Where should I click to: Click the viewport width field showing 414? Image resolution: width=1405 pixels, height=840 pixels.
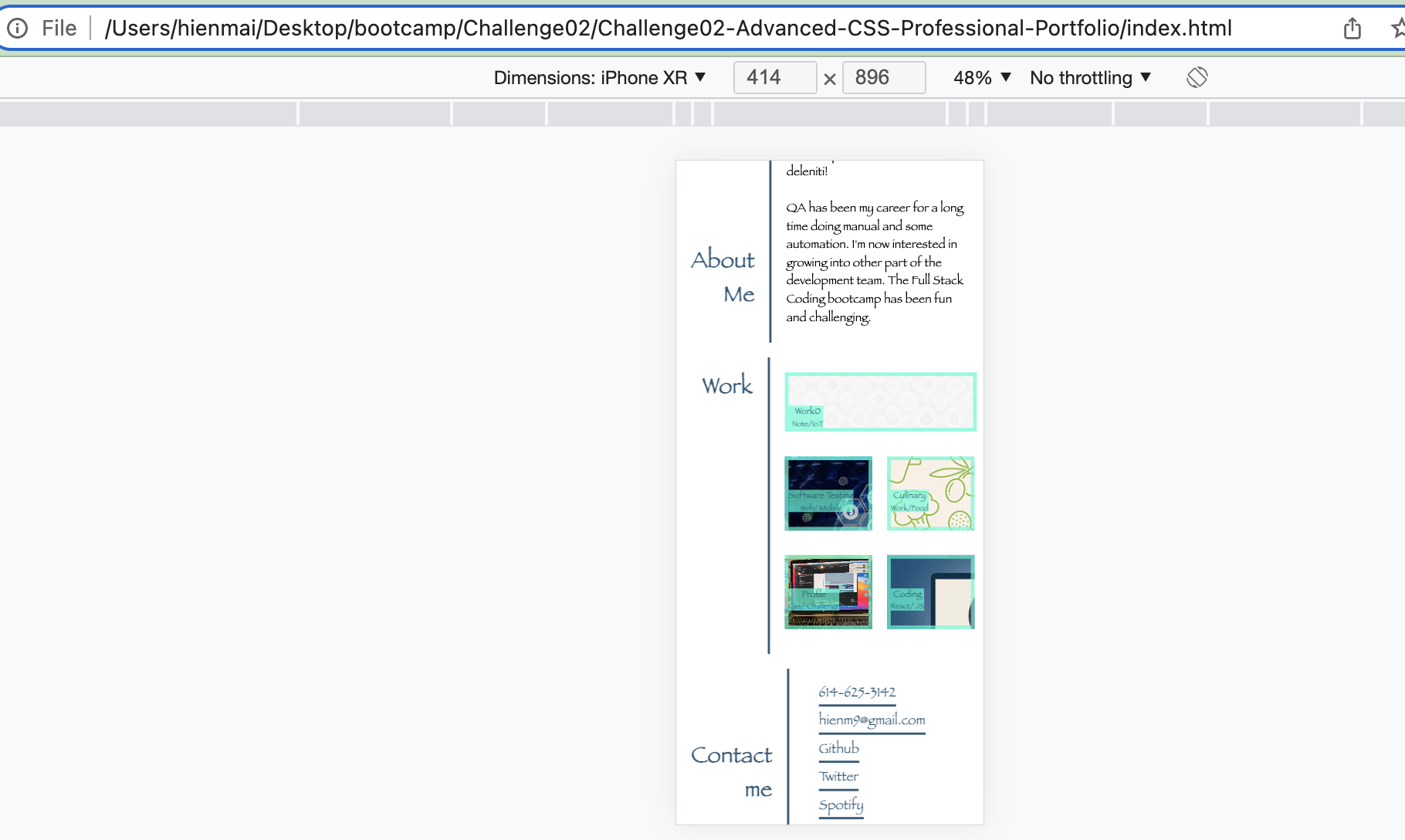tap(774, 77)
